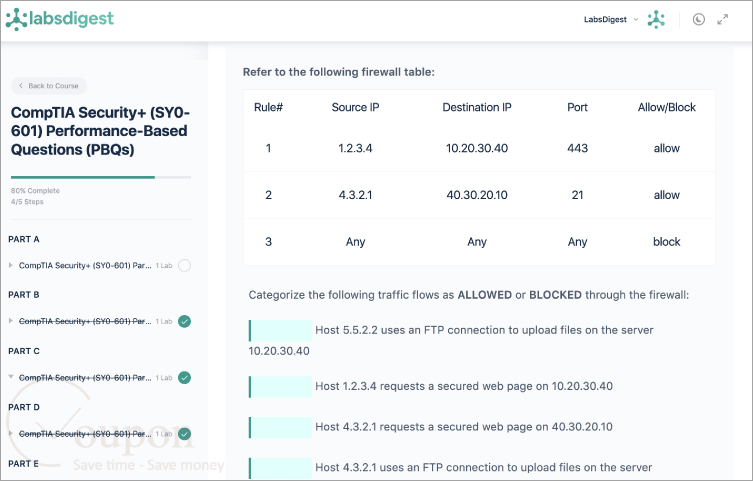Viewport: 753px width, 481px height.
Task: Open the Part A lesson link
Action: click(x=85, y=265)
